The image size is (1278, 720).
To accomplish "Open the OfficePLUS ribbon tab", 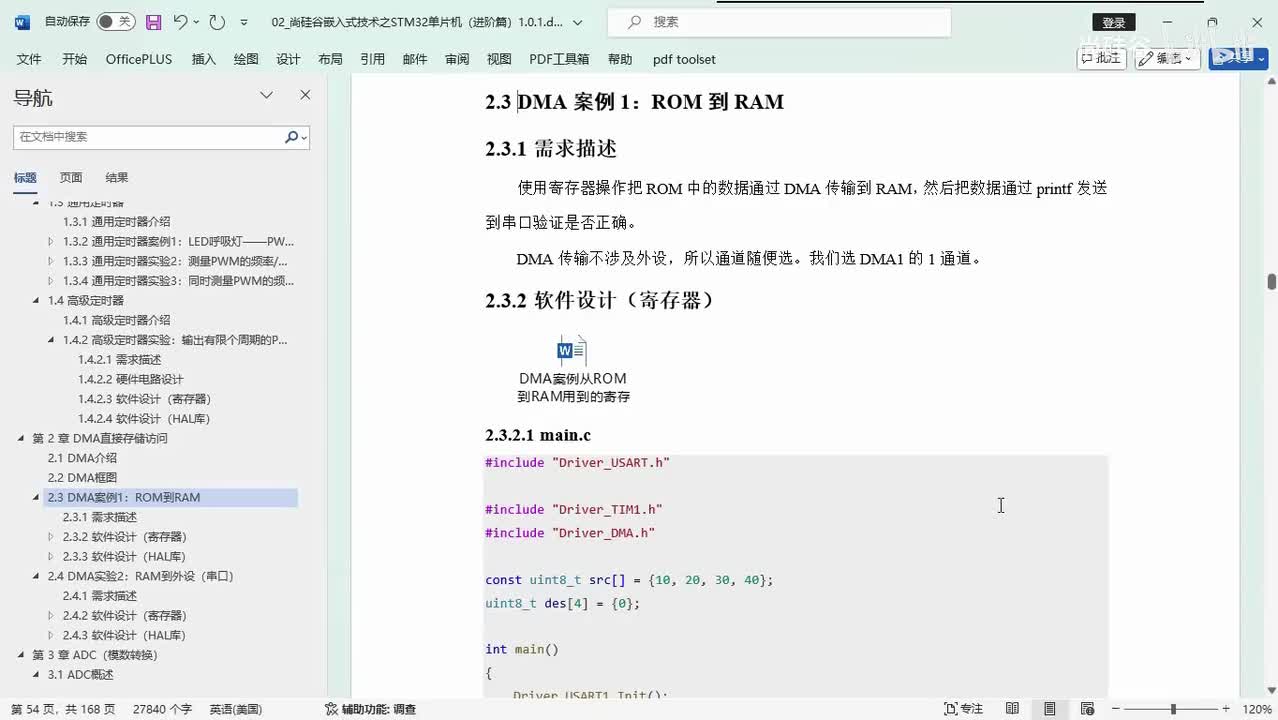I will [139, 59].
